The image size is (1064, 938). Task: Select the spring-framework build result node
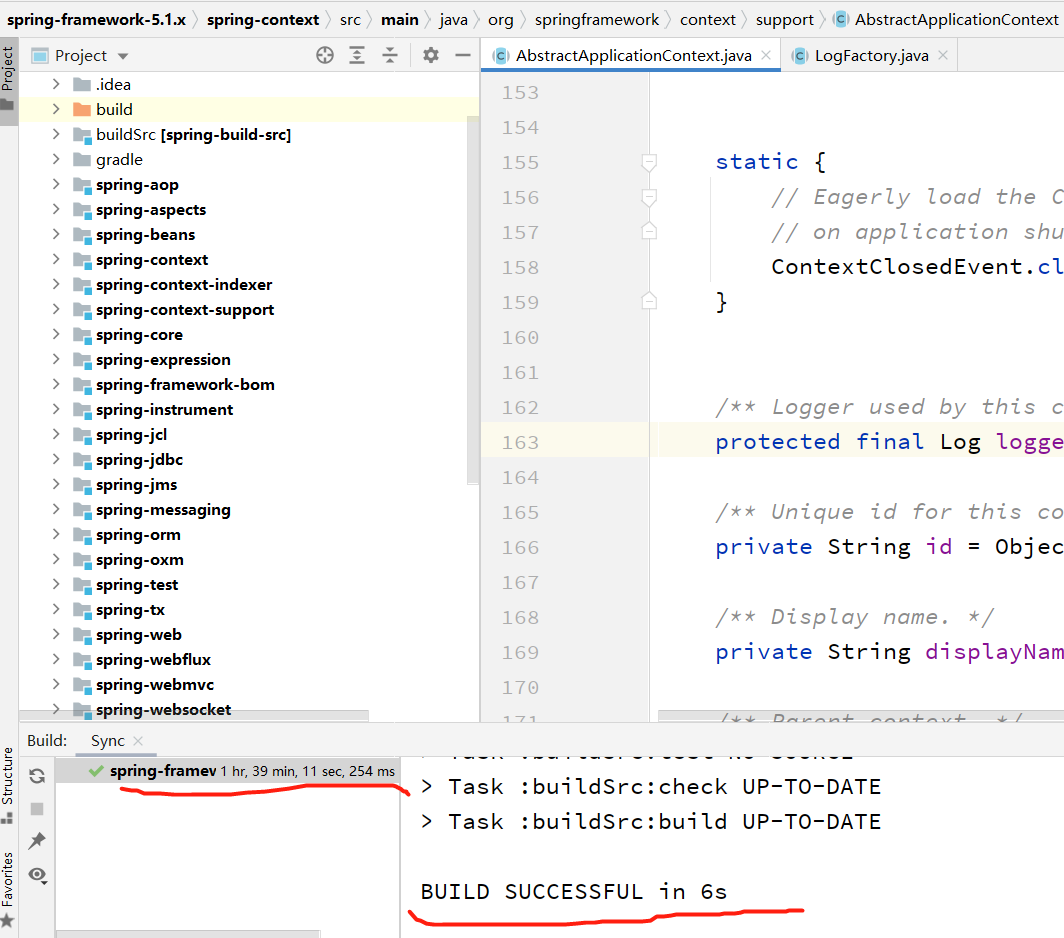click(x=228, y=771)
